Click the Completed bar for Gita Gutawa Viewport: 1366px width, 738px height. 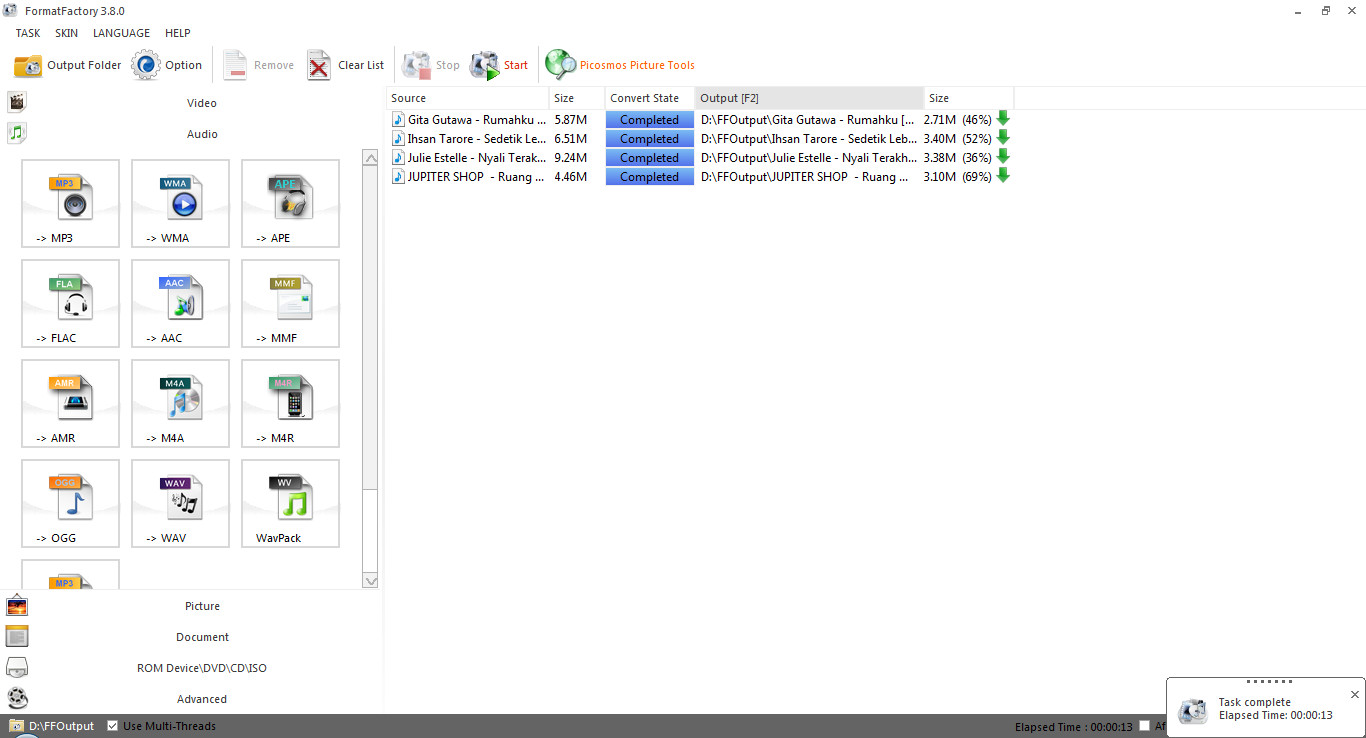[649, 119]
